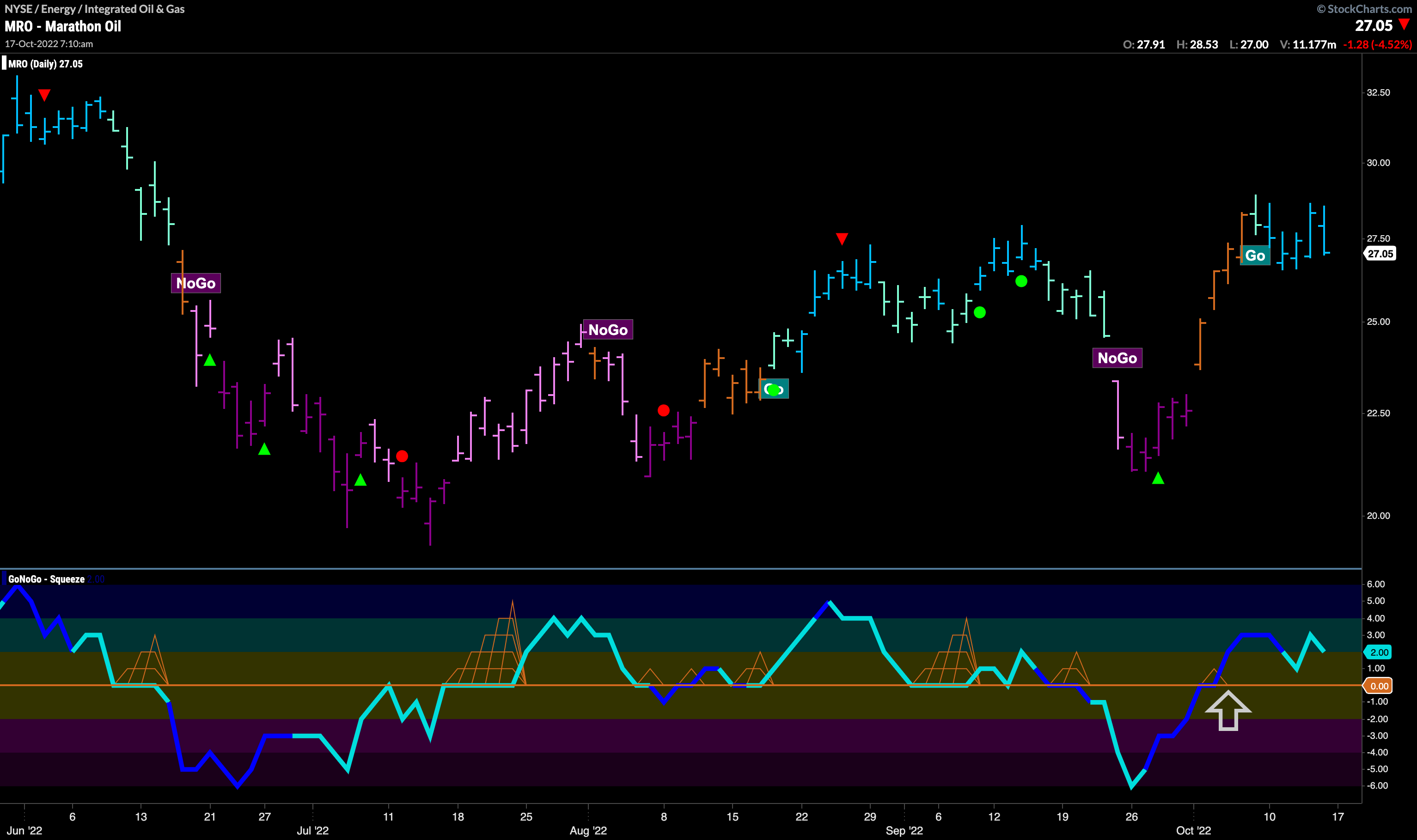Click the 17-Oct-2022 7:10am timestamp
The height and width of the screenshot is (840, 1417).
tap(49, 44)
